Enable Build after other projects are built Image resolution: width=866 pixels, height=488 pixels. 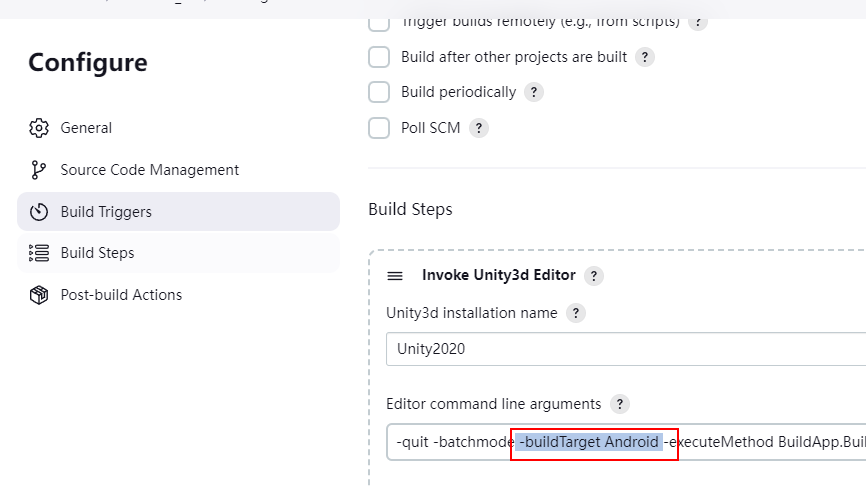(x=379, y=57)
